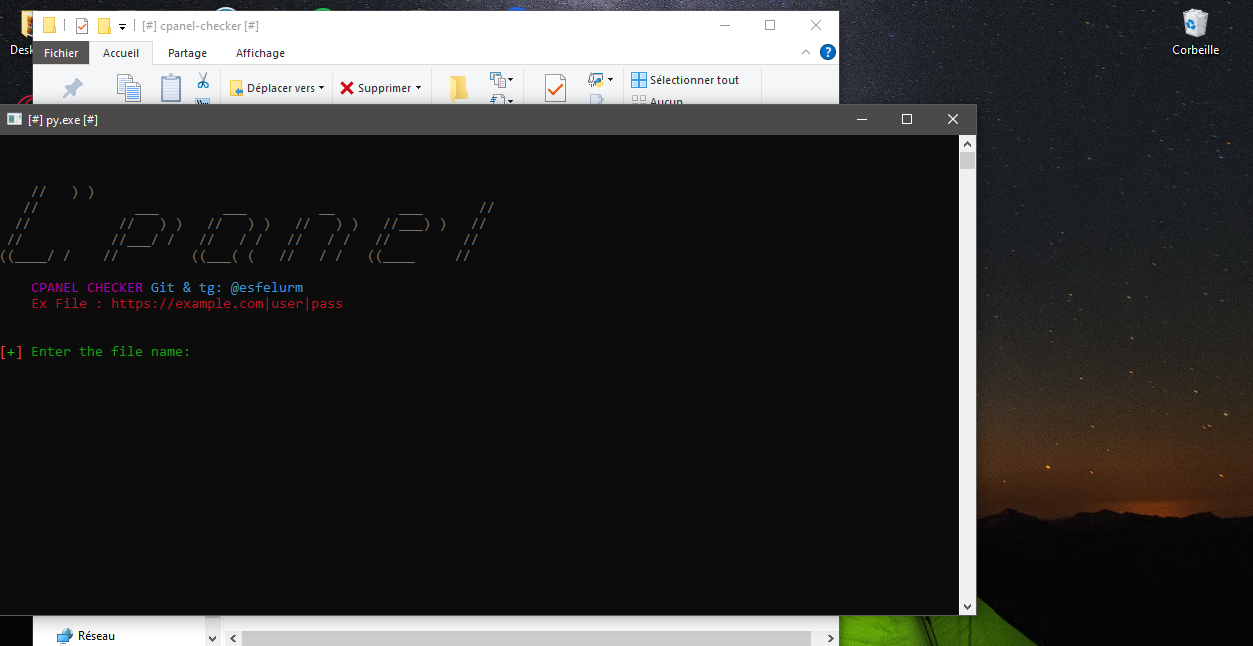Minimize the py.exe console window

pyautogui.click(x=861, y=119)
